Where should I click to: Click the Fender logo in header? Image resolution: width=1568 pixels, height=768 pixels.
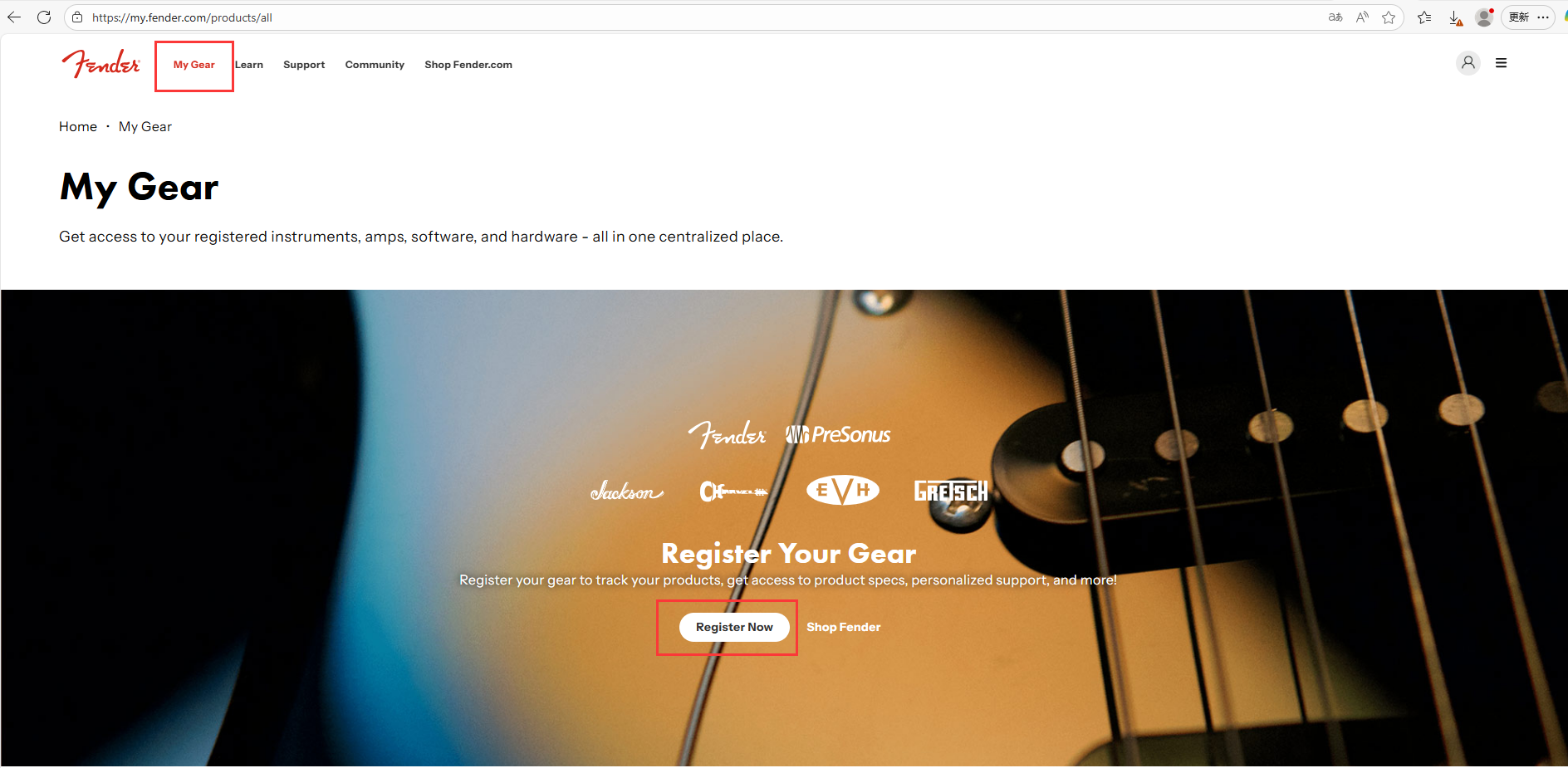click(x=100, y=64)
